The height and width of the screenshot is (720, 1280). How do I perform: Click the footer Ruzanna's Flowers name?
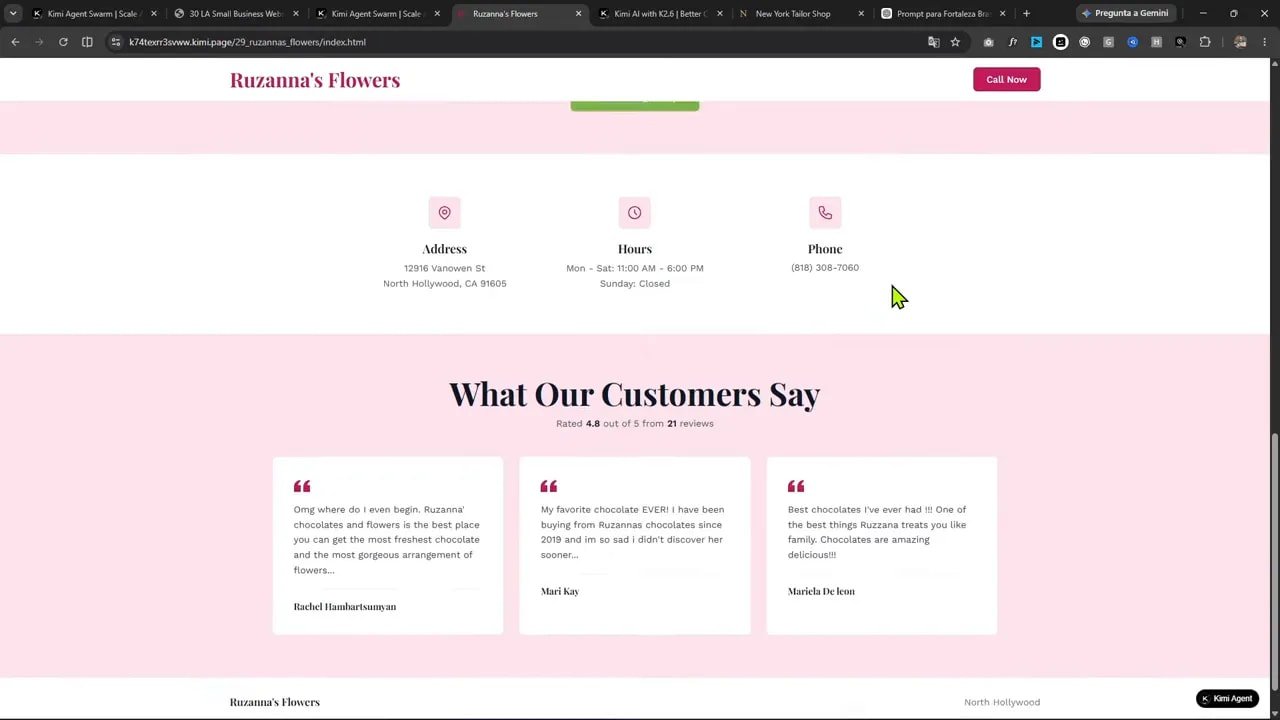point(275,702)
